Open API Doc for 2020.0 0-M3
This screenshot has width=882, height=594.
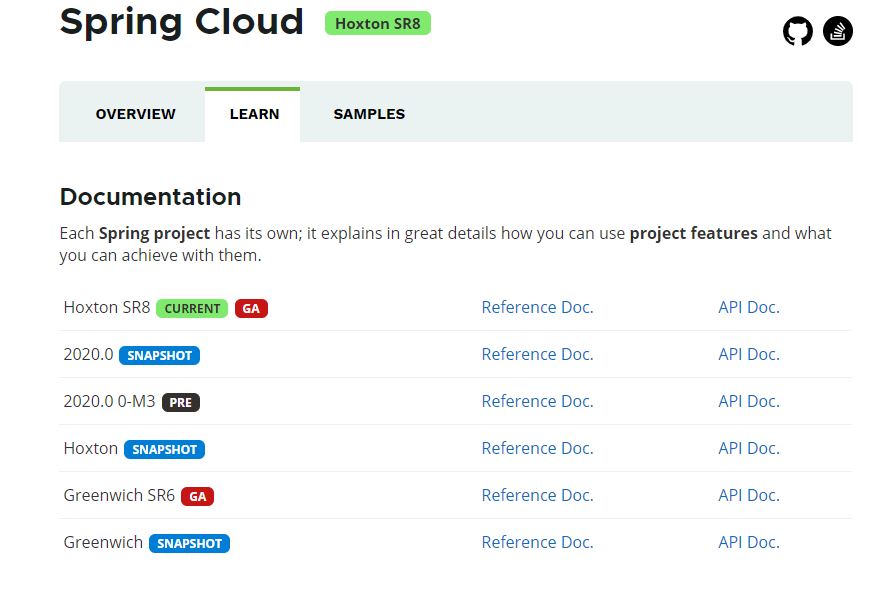pos(748,401)
